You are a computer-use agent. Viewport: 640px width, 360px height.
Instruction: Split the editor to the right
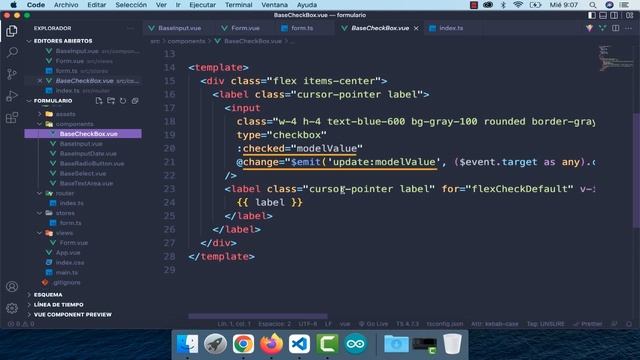click(x=616, y=28)
